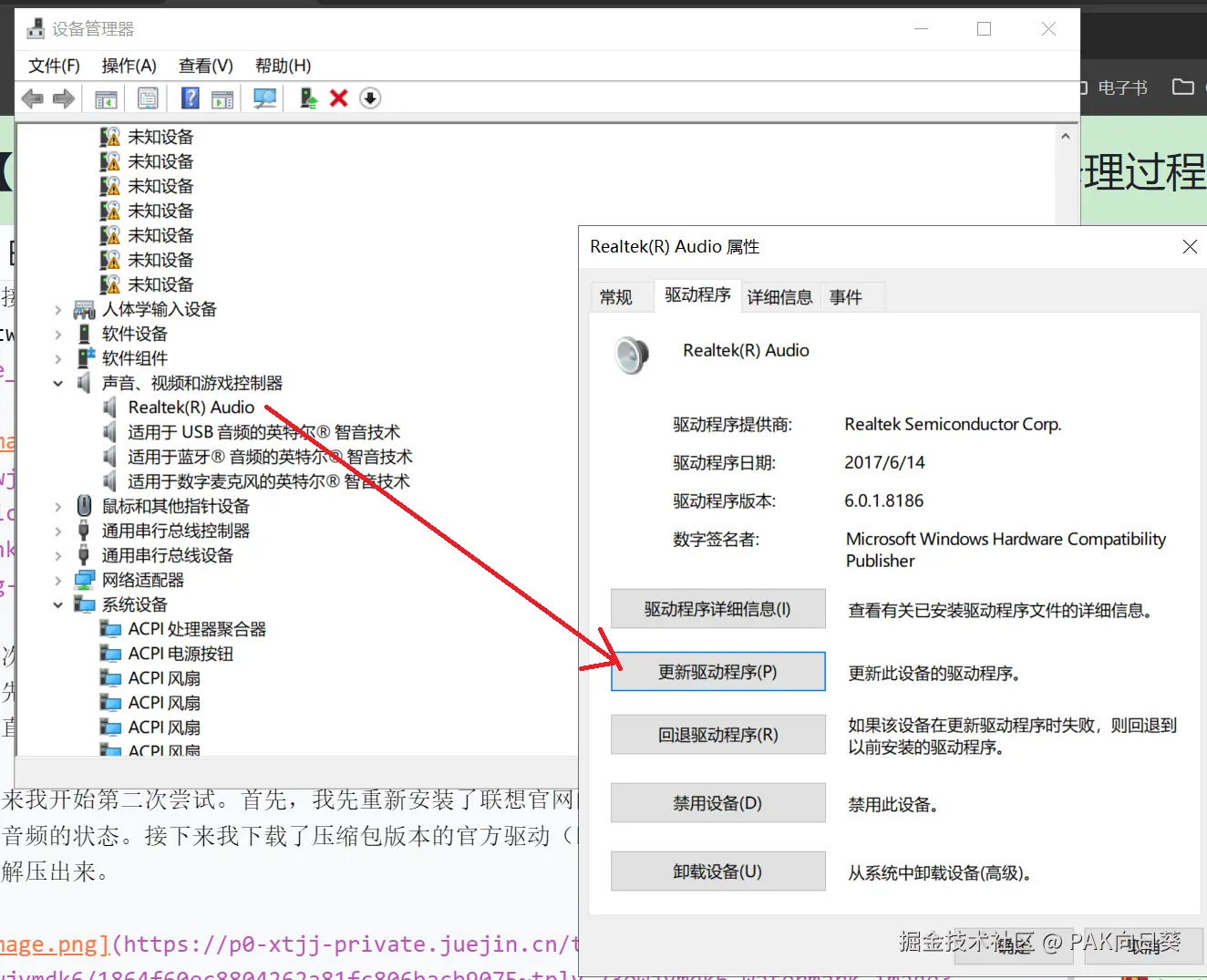Image resolution: width=1207 pixels, height=980 pixels.
Task: Click the 电子书 bookmark in browser bar
Action: click(x=1122, y=88)
